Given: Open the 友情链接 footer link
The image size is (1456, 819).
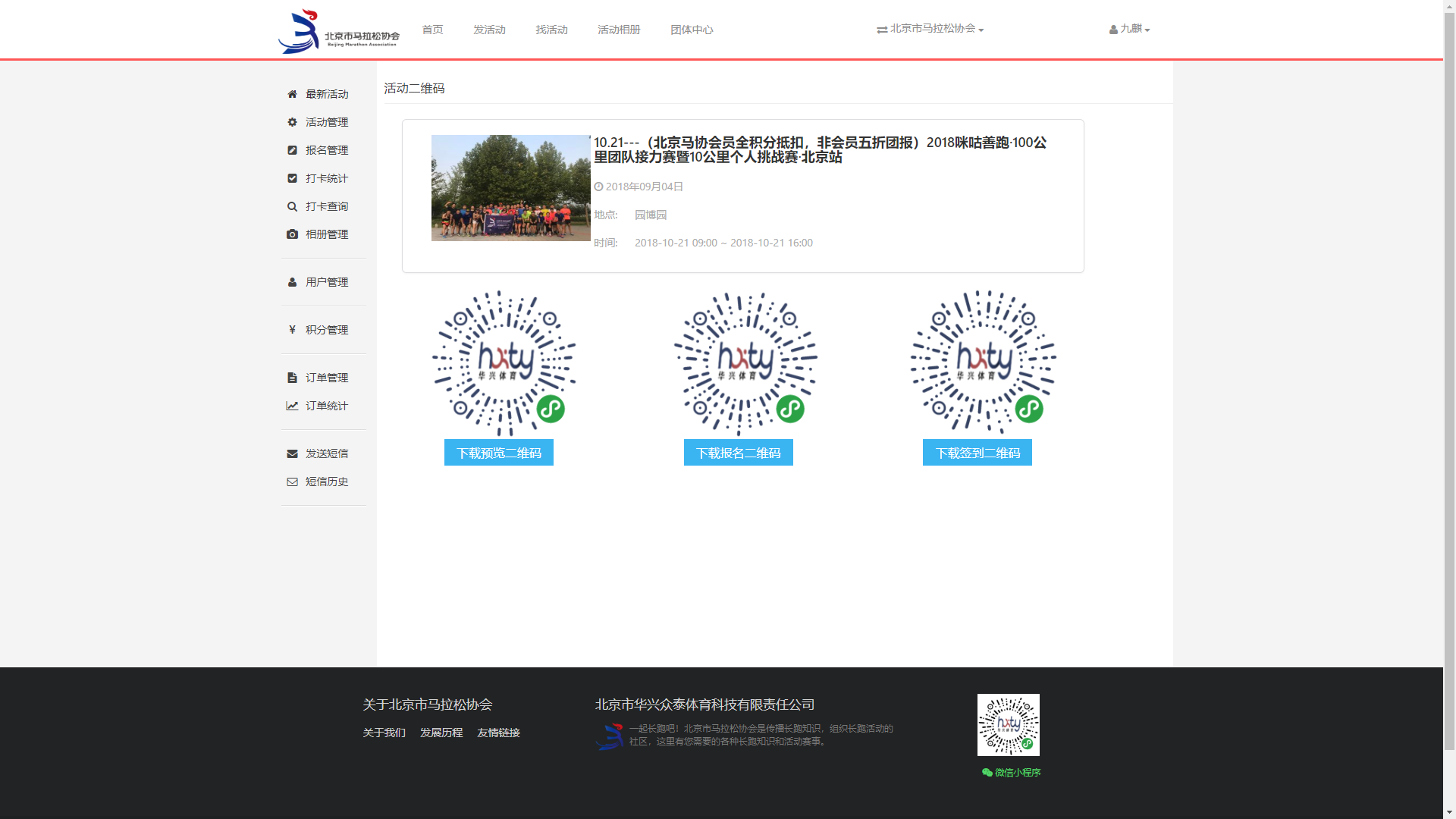Looking at the screenshot, I should 498,733.
